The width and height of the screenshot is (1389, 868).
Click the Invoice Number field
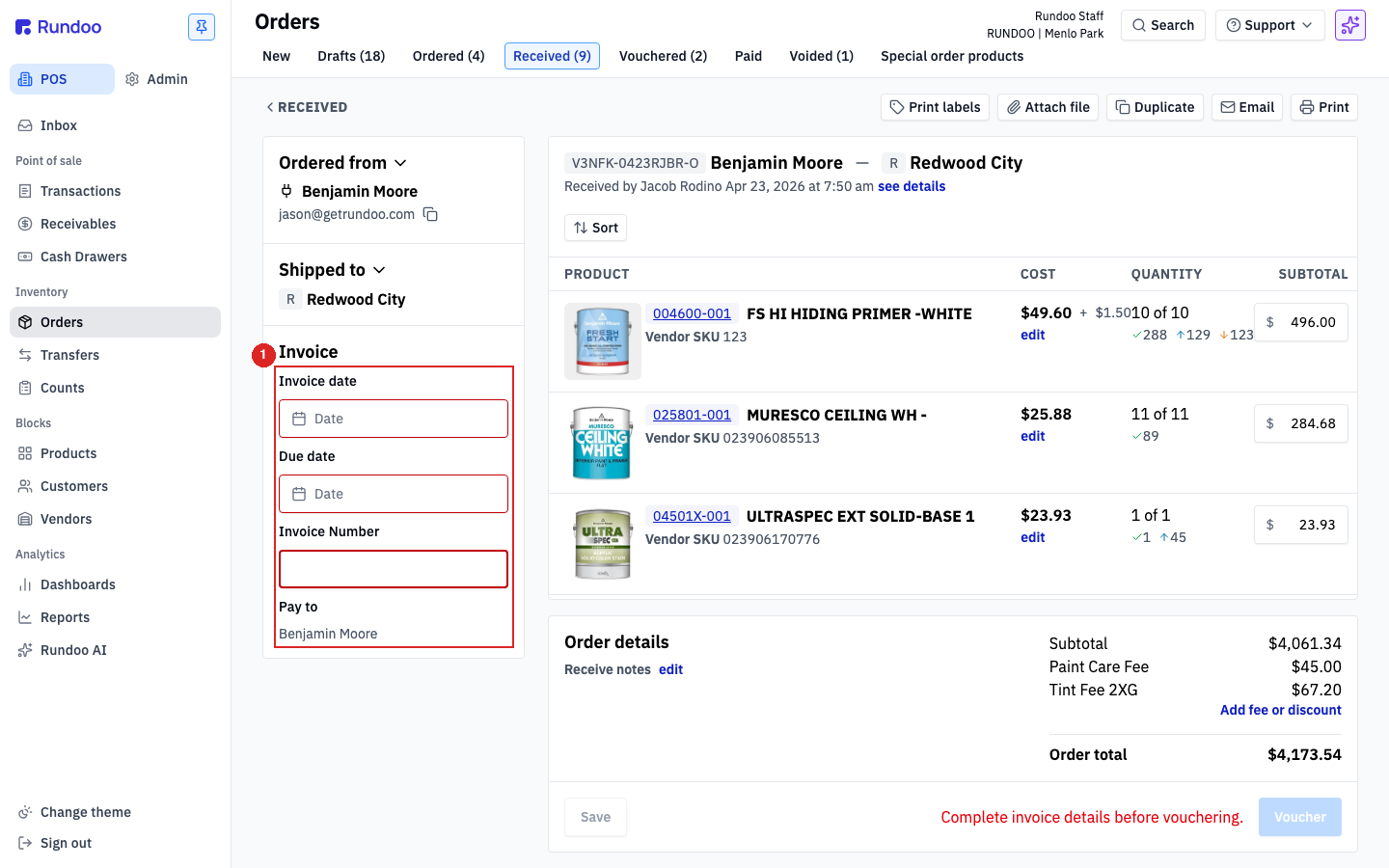point(394,569)
